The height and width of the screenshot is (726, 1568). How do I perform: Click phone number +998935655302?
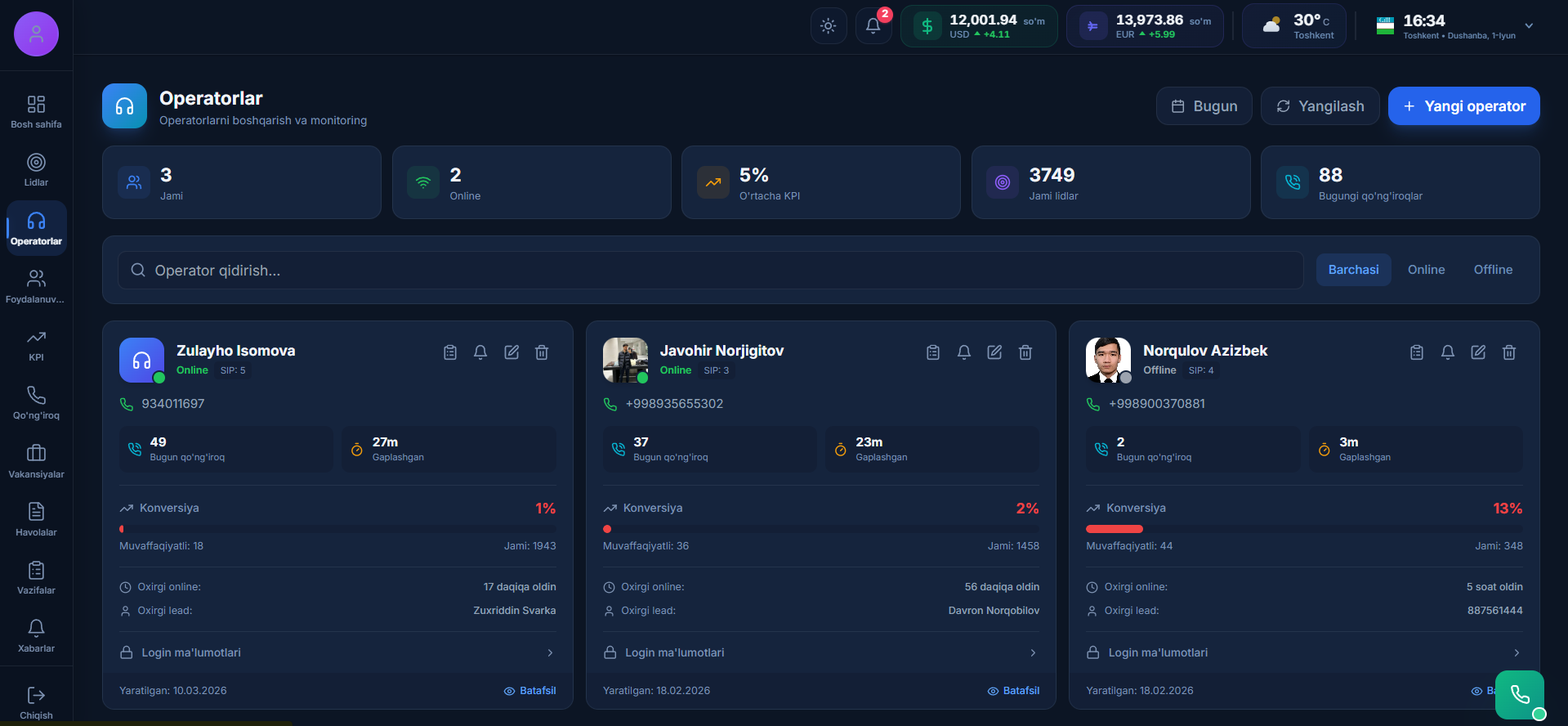click(674, 404)
